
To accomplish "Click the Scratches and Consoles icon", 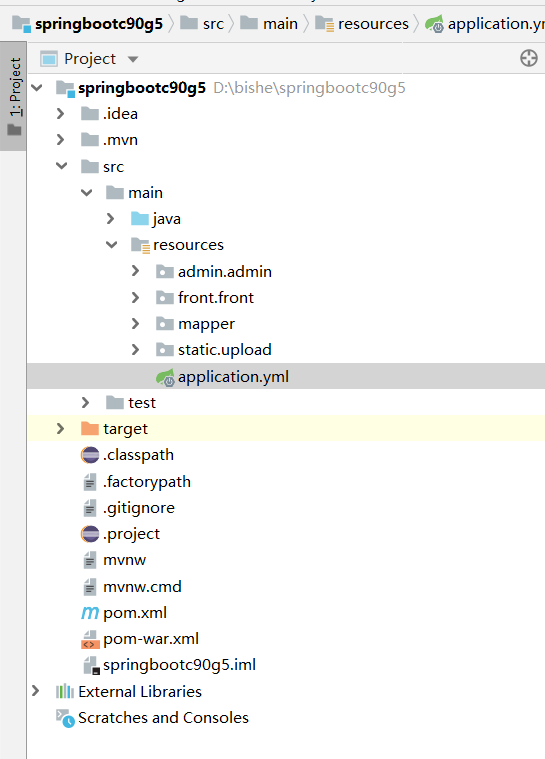I will [x=65, y=718].
